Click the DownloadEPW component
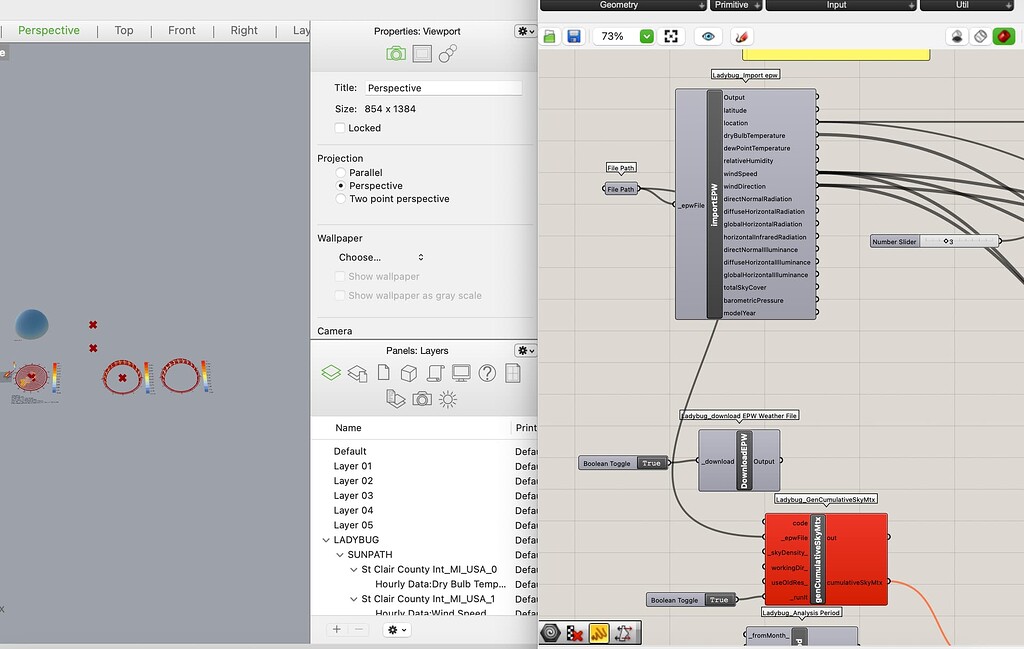Image resolution: width=1024 pixels, height=649 pixels. pyautogui.click(x=739, y=461)
